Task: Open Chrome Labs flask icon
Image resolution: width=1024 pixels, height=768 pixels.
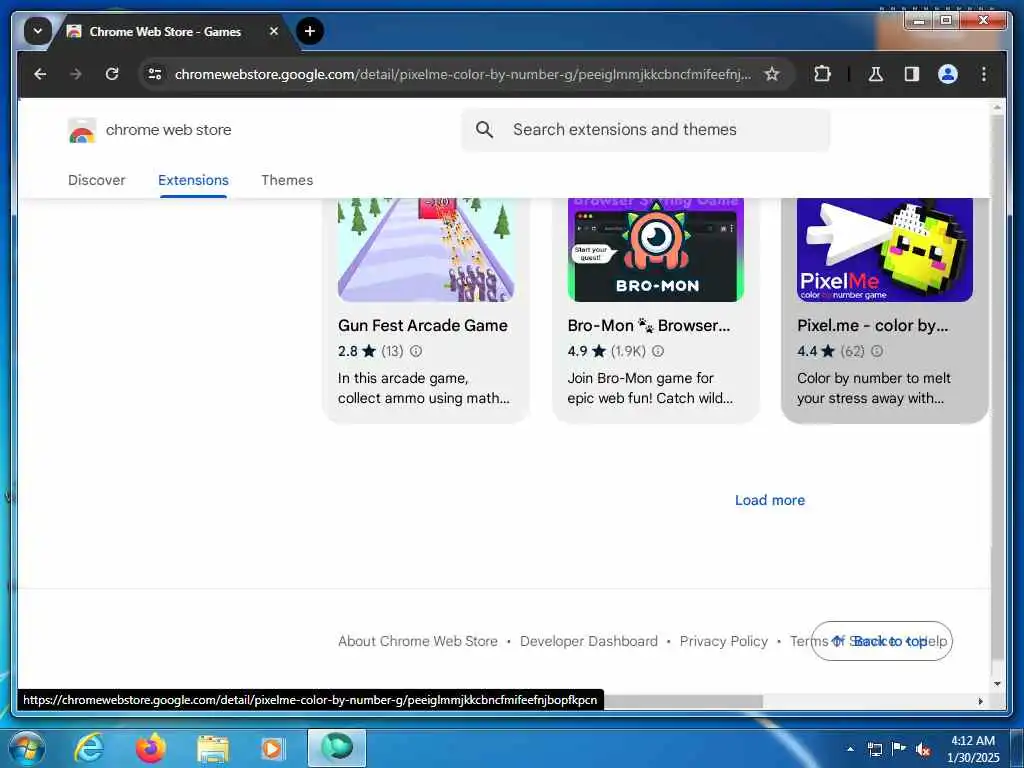Action: pos(876,74)
